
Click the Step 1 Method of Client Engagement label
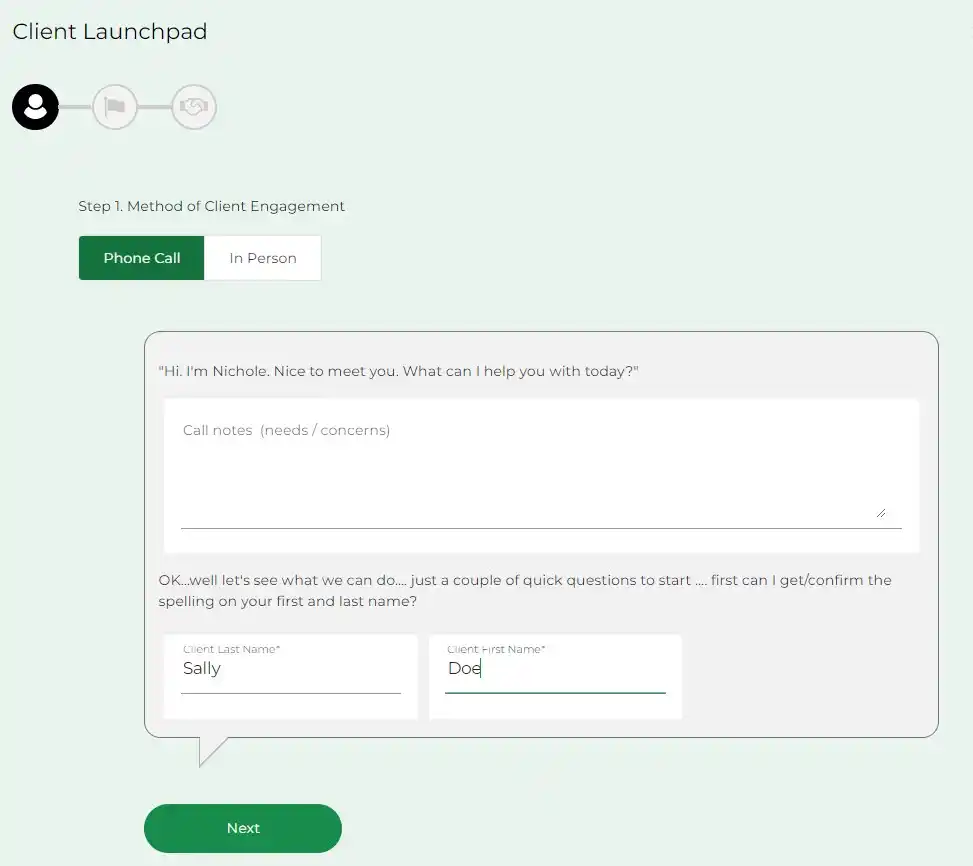(212, 206)
